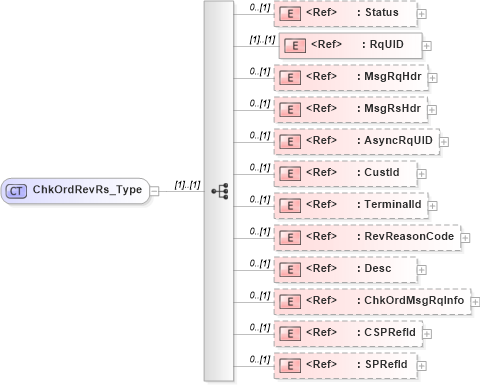This screenshot has width=480, height=385.
Task: Expand the RqUID element node
Action: click(x=427, y=46)
